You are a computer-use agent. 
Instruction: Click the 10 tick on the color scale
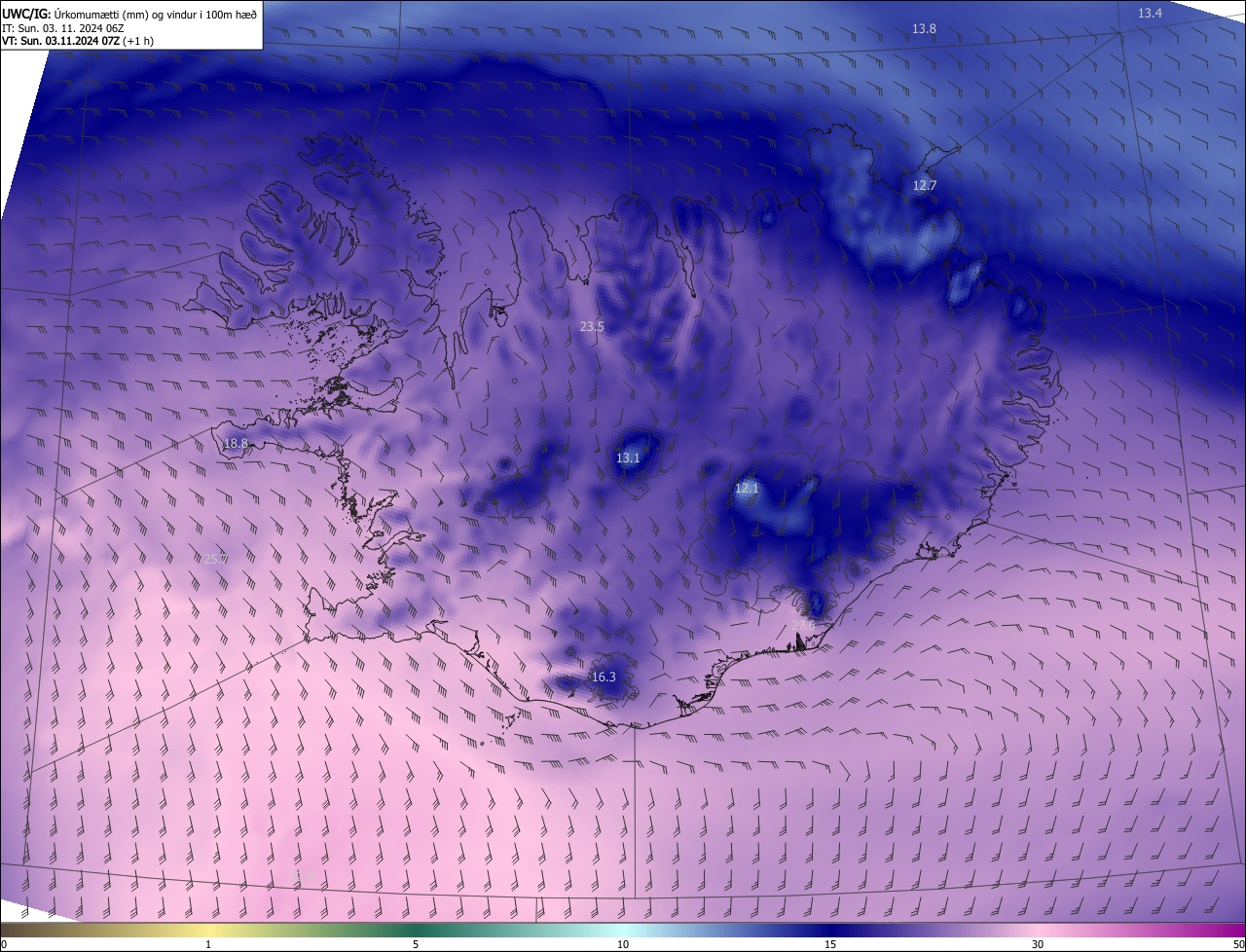623,944
